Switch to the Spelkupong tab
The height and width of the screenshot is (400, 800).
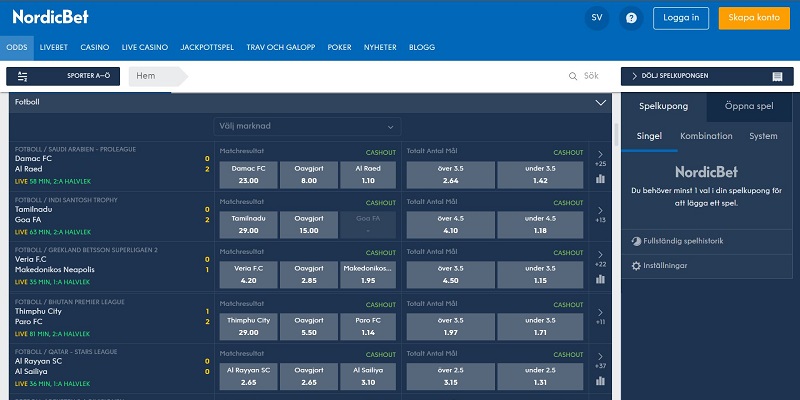664,107
